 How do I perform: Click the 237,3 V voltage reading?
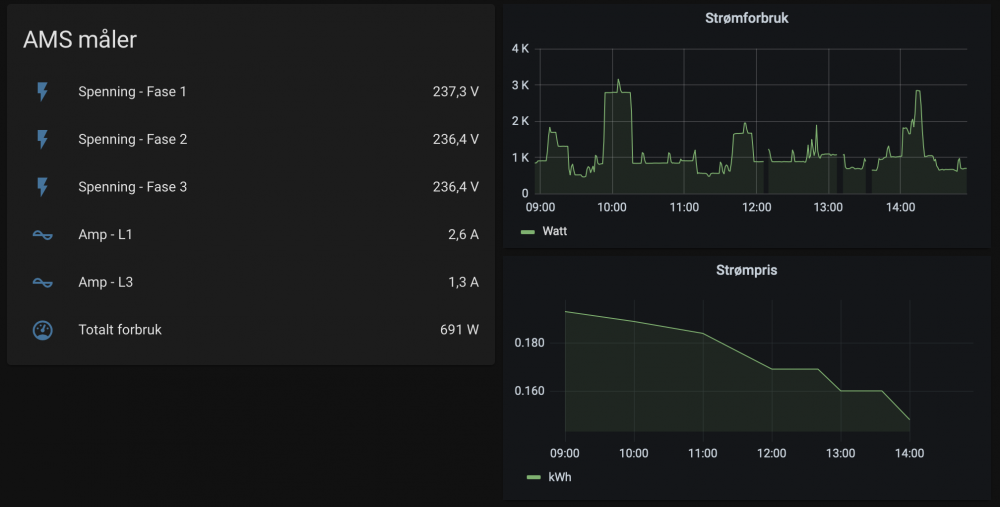[455, 92]
